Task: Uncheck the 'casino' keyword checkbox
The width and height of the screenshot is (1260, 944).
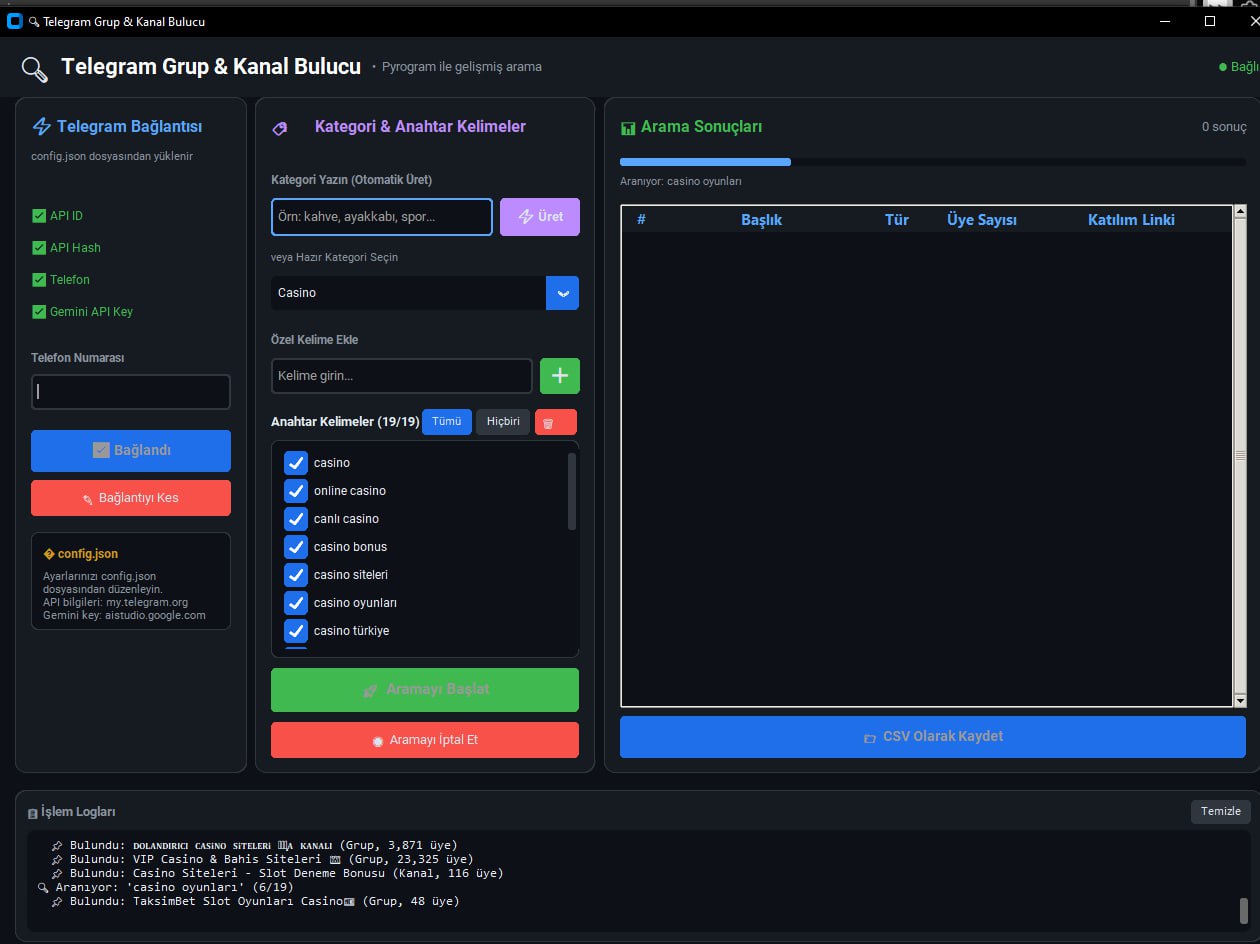Action: 295,463
